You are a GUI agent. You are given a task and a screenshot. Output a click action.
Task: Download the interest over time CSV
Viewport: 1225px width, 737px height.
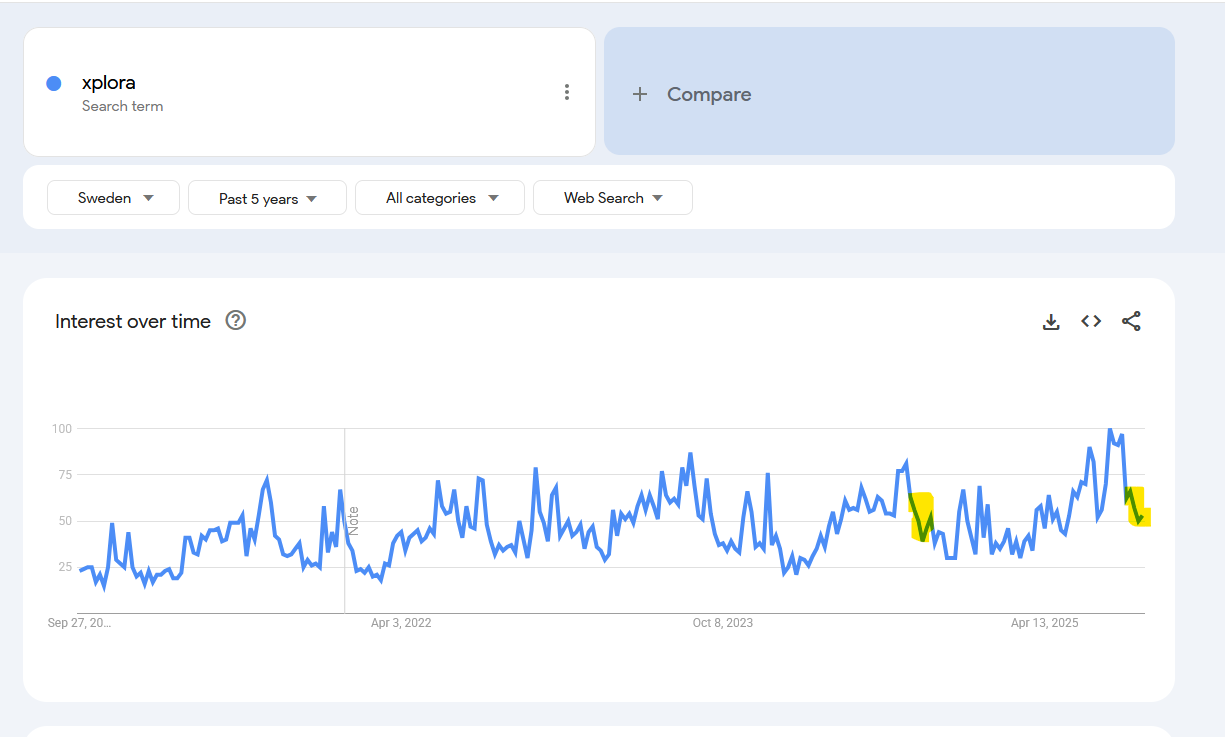point(1051,321)
